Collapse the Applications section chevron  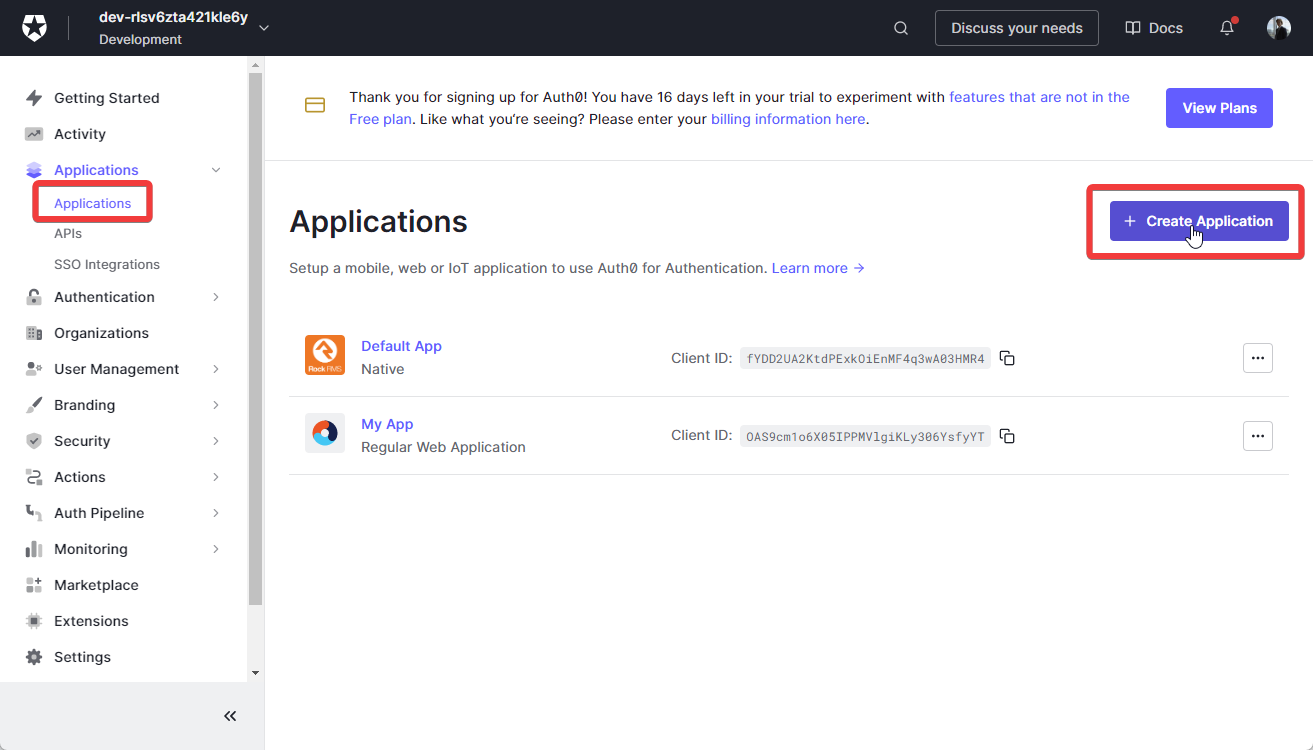[x=216, y=170]
